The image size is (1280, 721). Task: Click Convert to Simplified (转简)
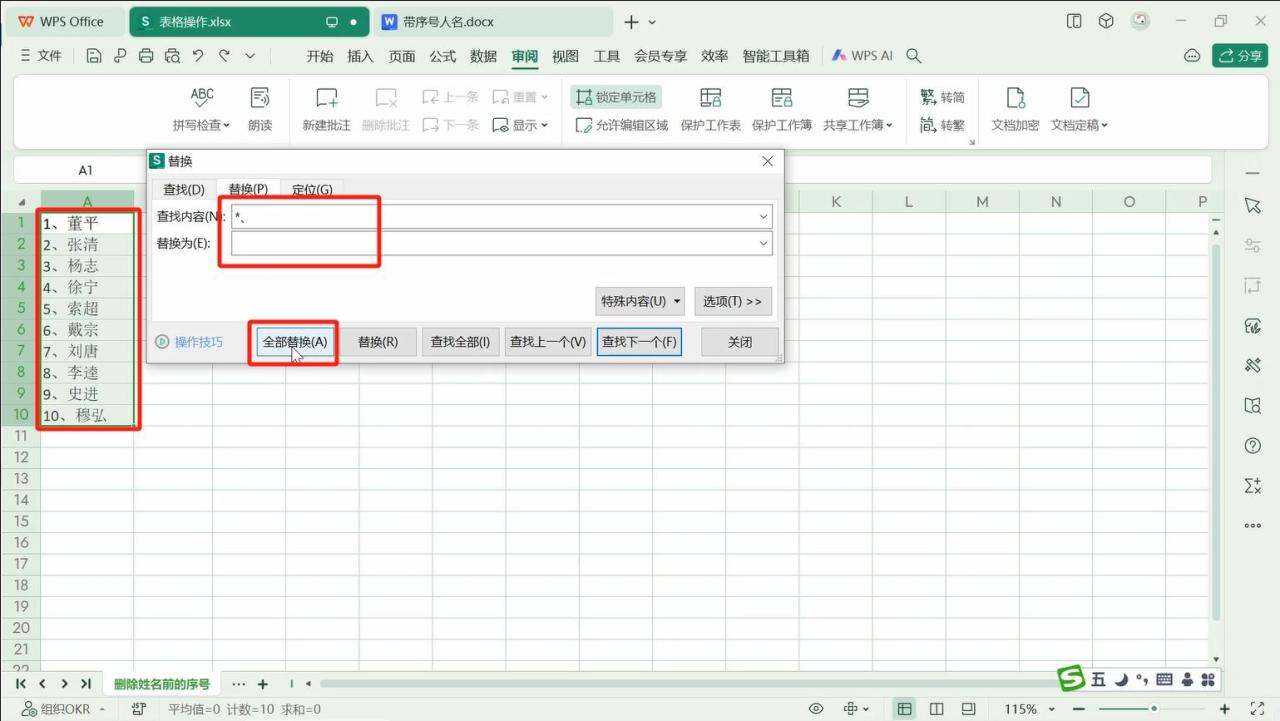coord(942,97)
